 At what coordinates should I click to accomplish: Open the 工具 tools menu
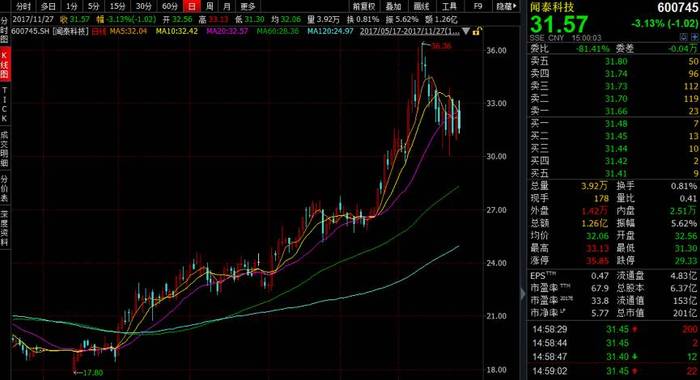[x=449, y=6]
